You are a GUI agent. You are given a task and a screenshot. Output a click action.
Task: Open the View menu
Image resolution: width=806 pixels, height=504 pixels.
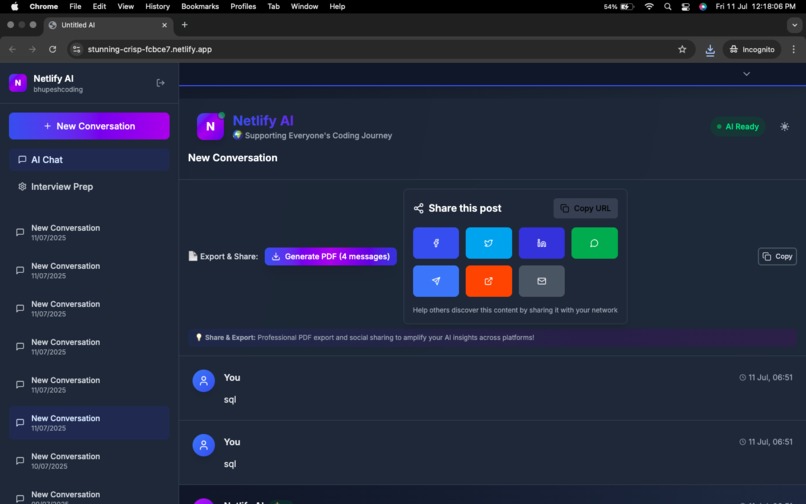coord(125,7)
